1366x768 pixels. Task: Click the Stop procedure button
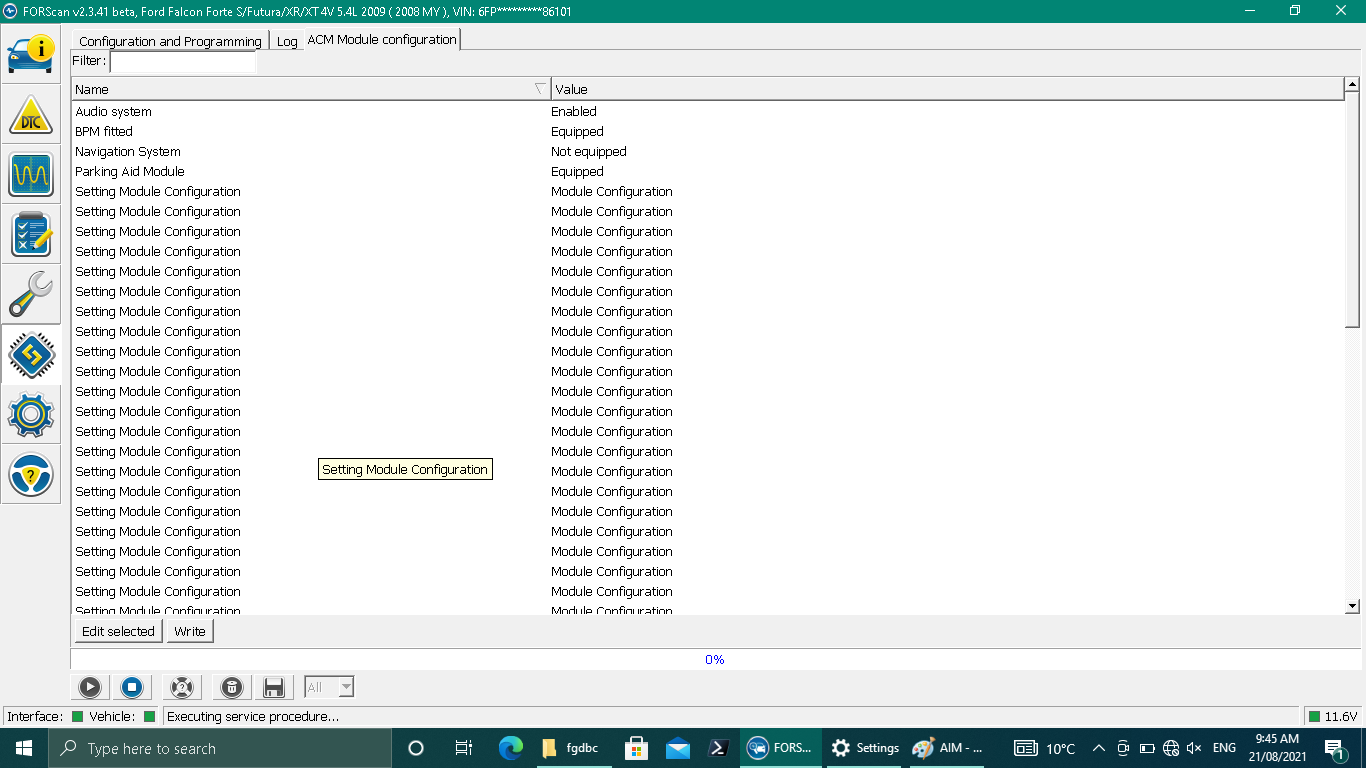(x=131, y=687)
